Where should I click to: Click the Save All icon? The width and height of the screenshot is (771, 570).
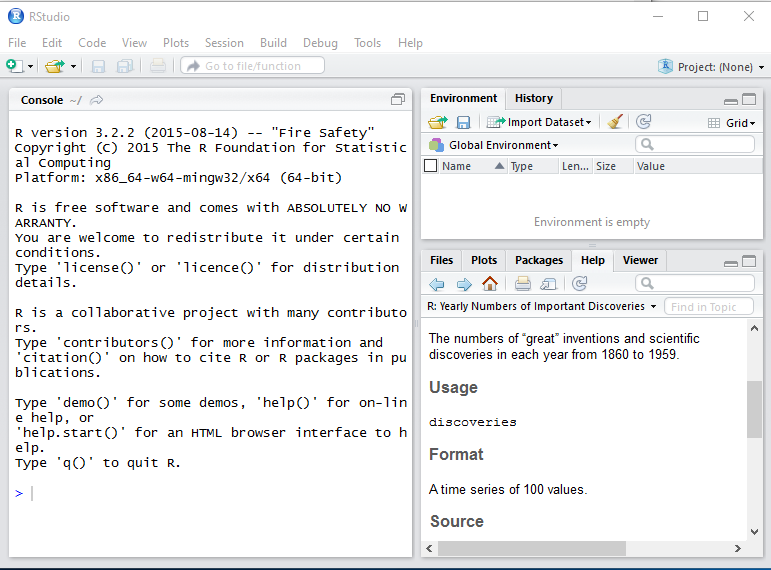(x=125, y=66)
